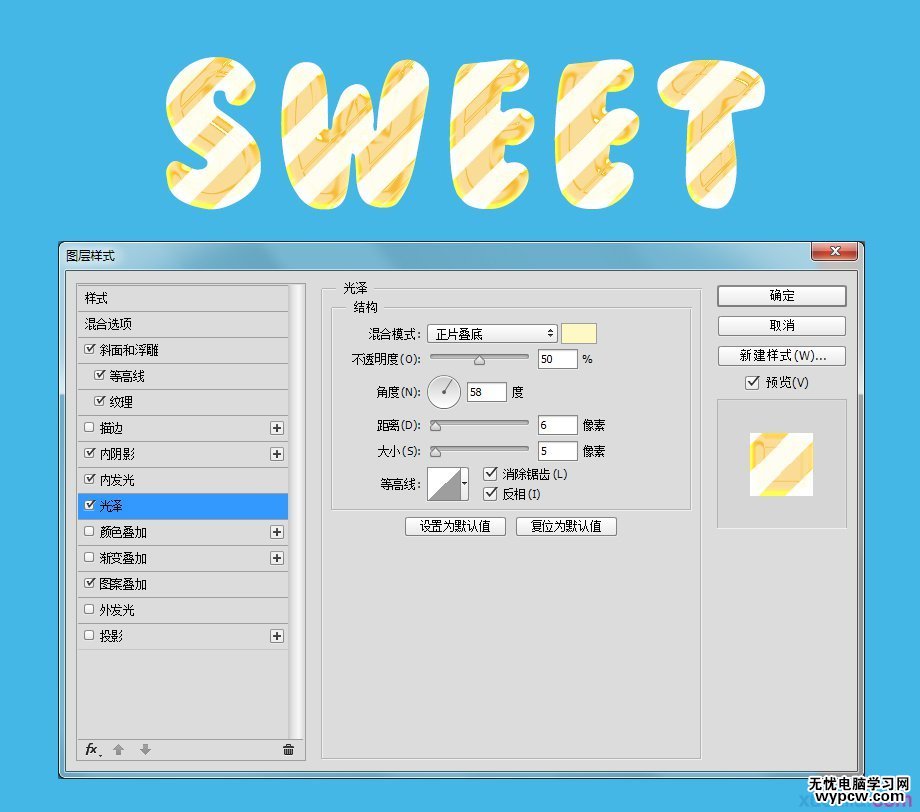This screenshot has width=920, height=812.
Task: Click the up arrow to move effect up
Action: point(117,749)
